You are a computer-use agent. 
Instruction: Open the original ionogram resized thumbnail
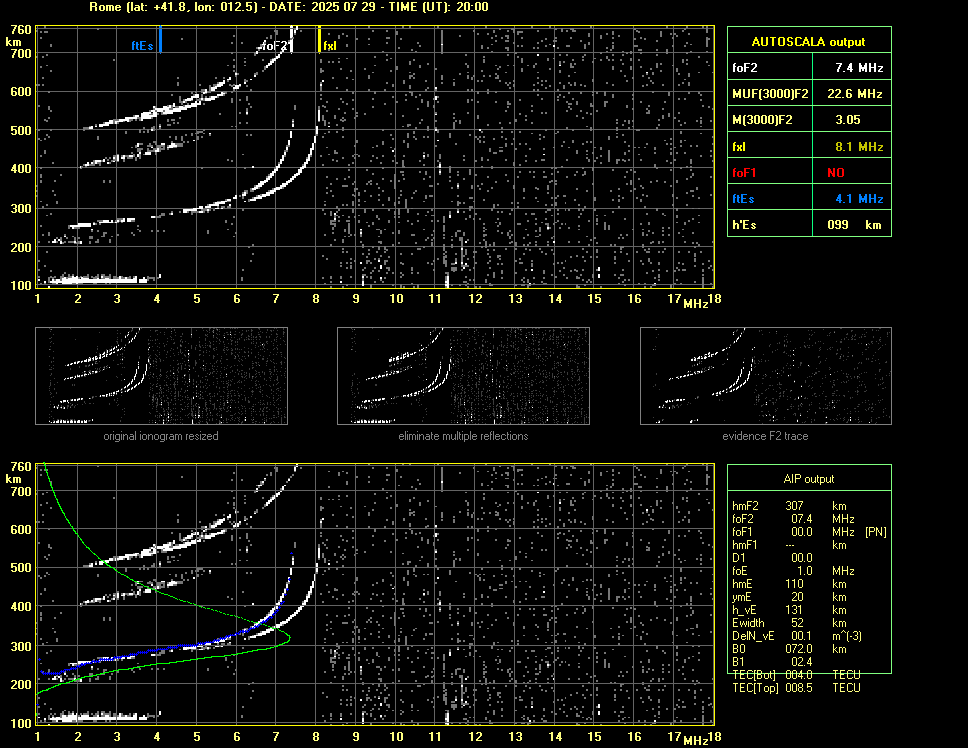(161, 376)
